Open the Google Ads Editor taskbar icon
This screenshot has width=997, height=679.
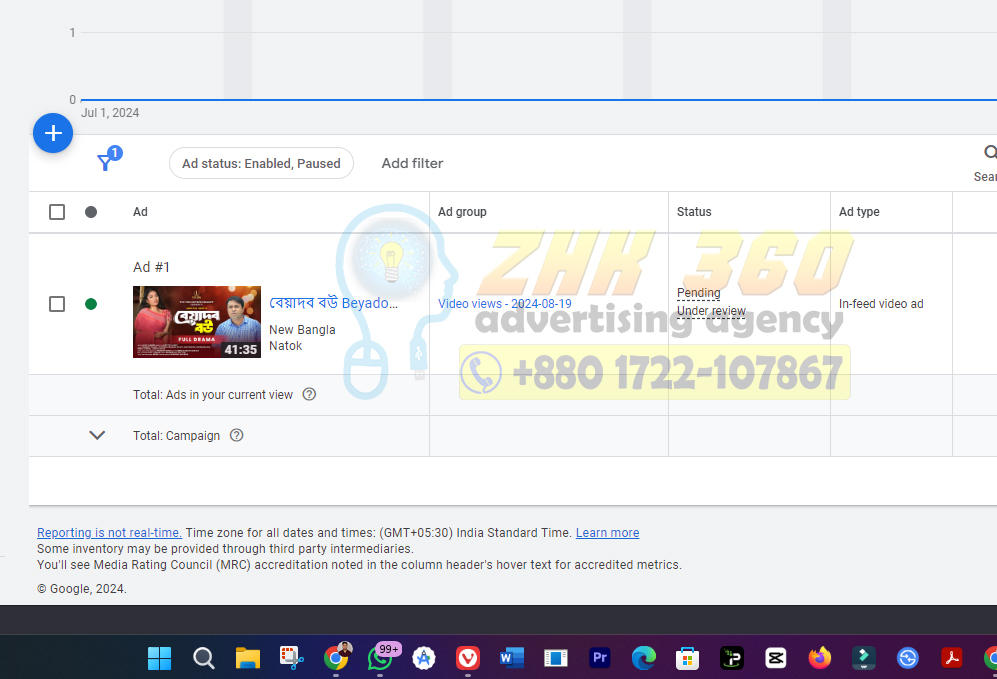pos(423,658)
